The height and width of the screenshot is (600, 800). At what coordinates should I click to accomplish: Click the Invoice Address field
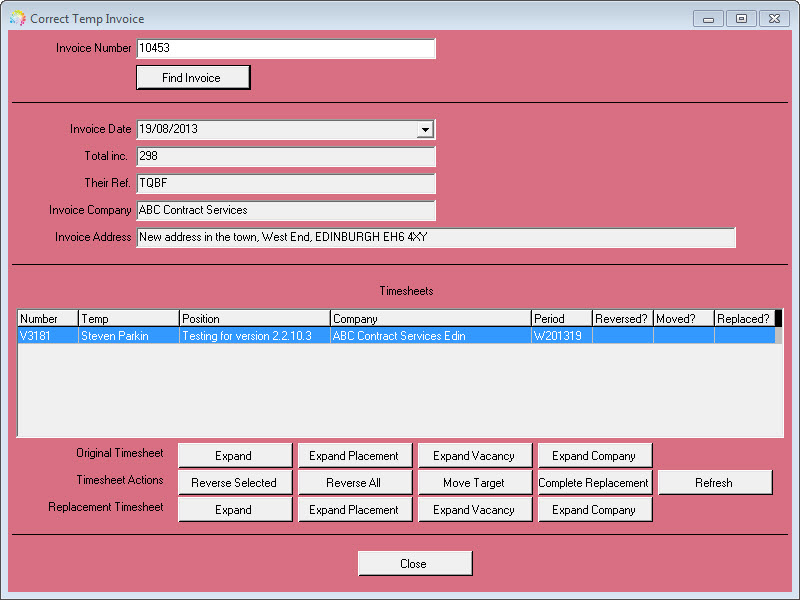point(436,237)
